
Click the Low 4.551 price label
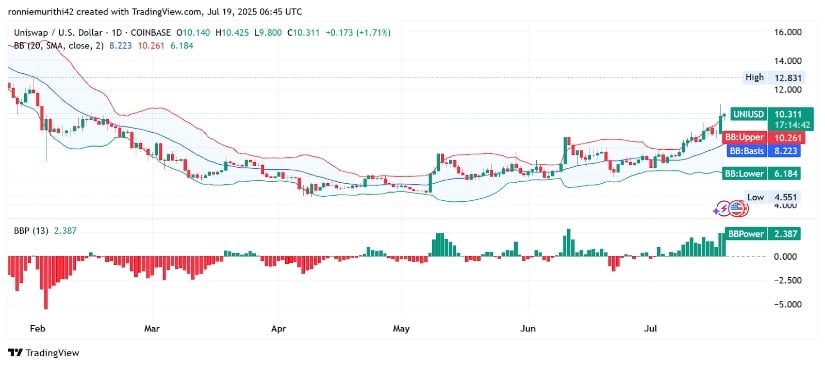[x=773, y=197]
